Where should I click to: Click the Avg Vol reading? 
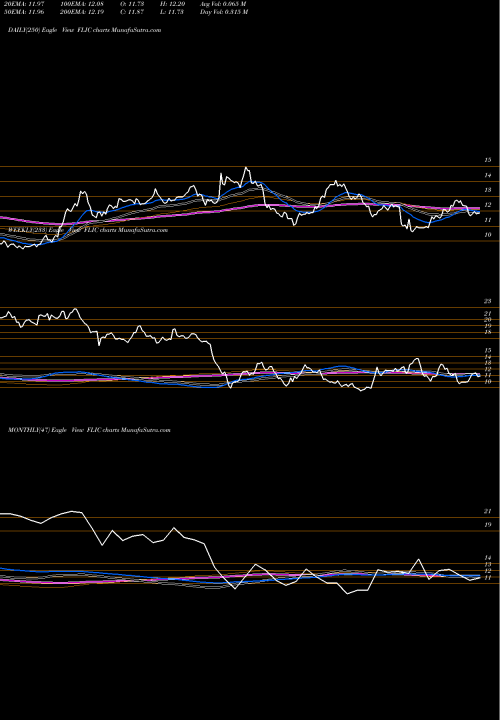tap(223, 3)
